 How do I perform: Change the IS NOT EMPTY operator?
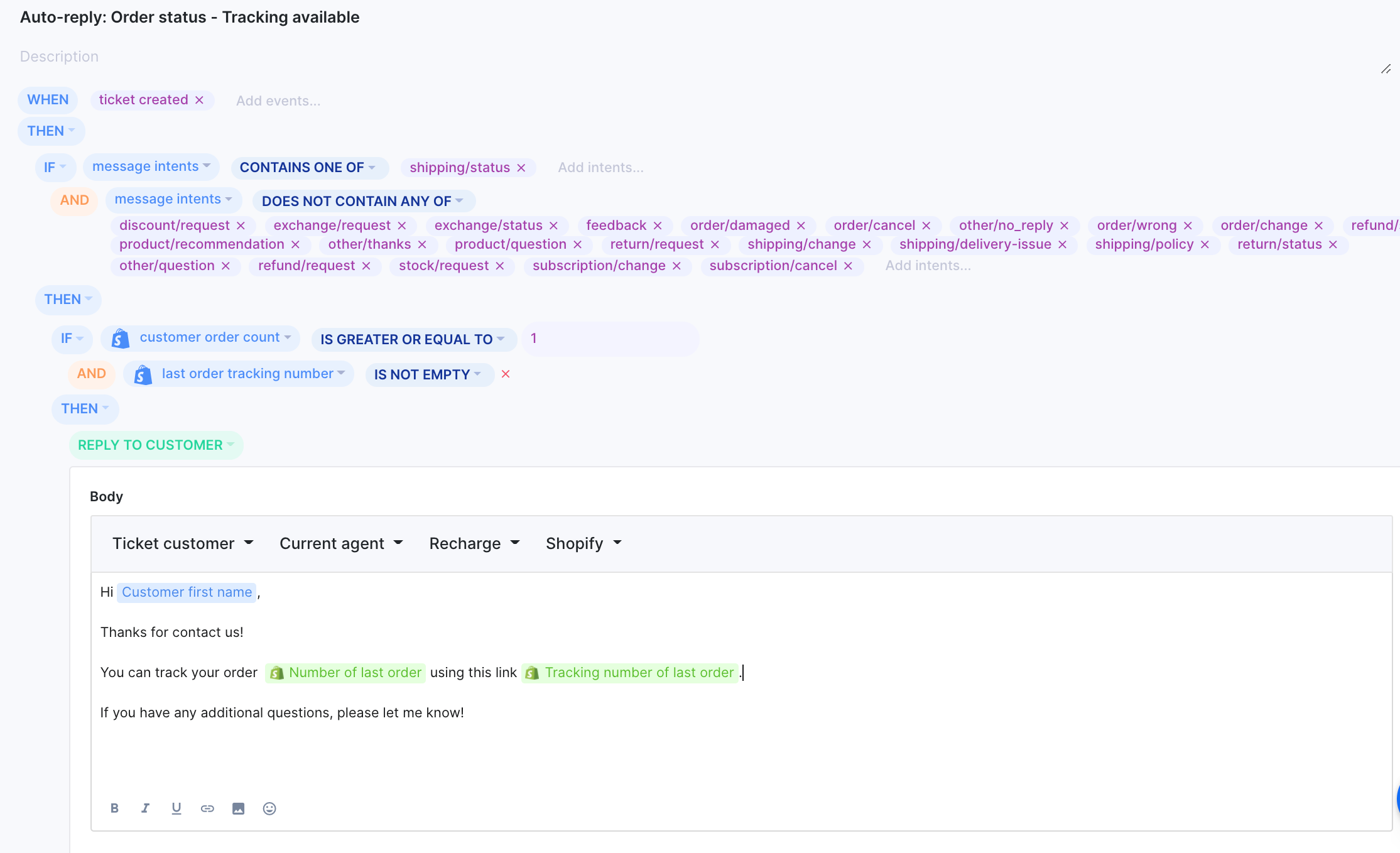click(x=429, y=374)
